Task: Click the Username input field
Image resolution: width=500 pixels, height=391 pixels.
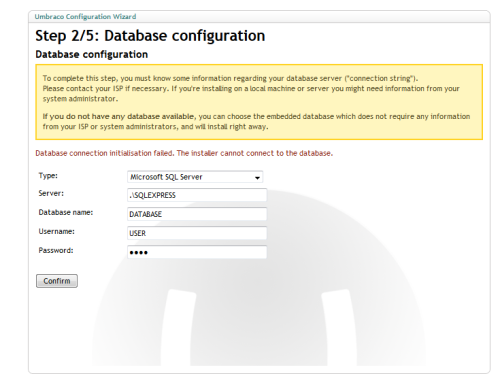Action: point(197,233)
